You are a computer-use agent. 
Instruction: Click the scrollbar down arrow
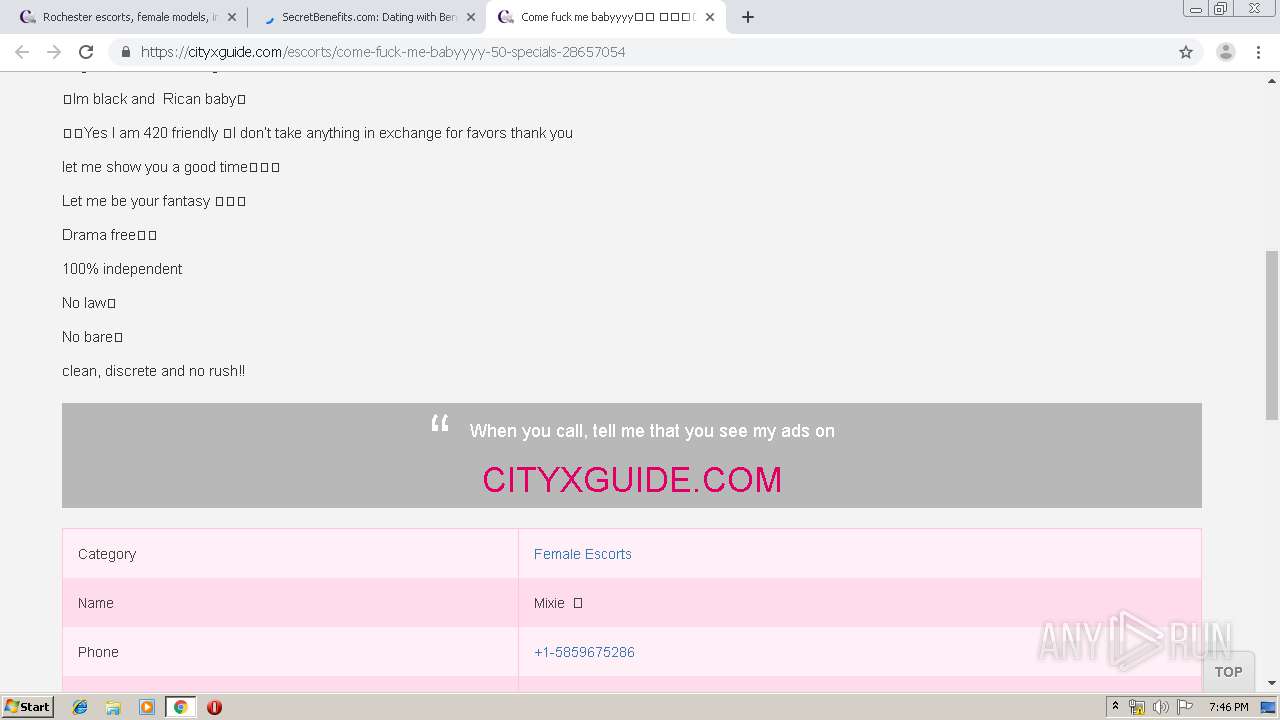point(1272,683)
